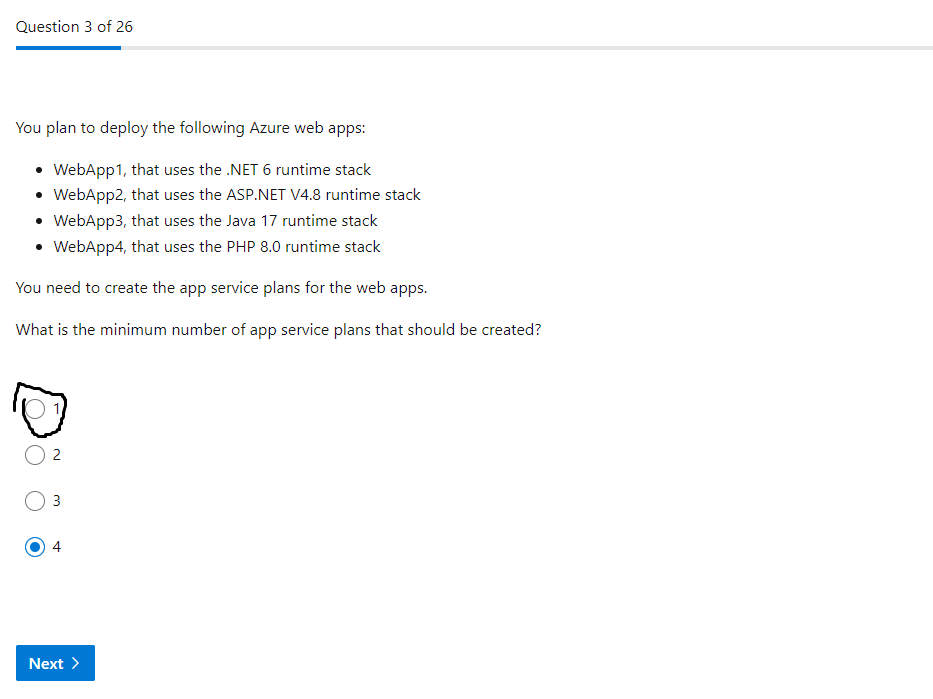Click the chevron arrow on the Next button
This screenshot has height=699, width=933.
tap(75, 663)
